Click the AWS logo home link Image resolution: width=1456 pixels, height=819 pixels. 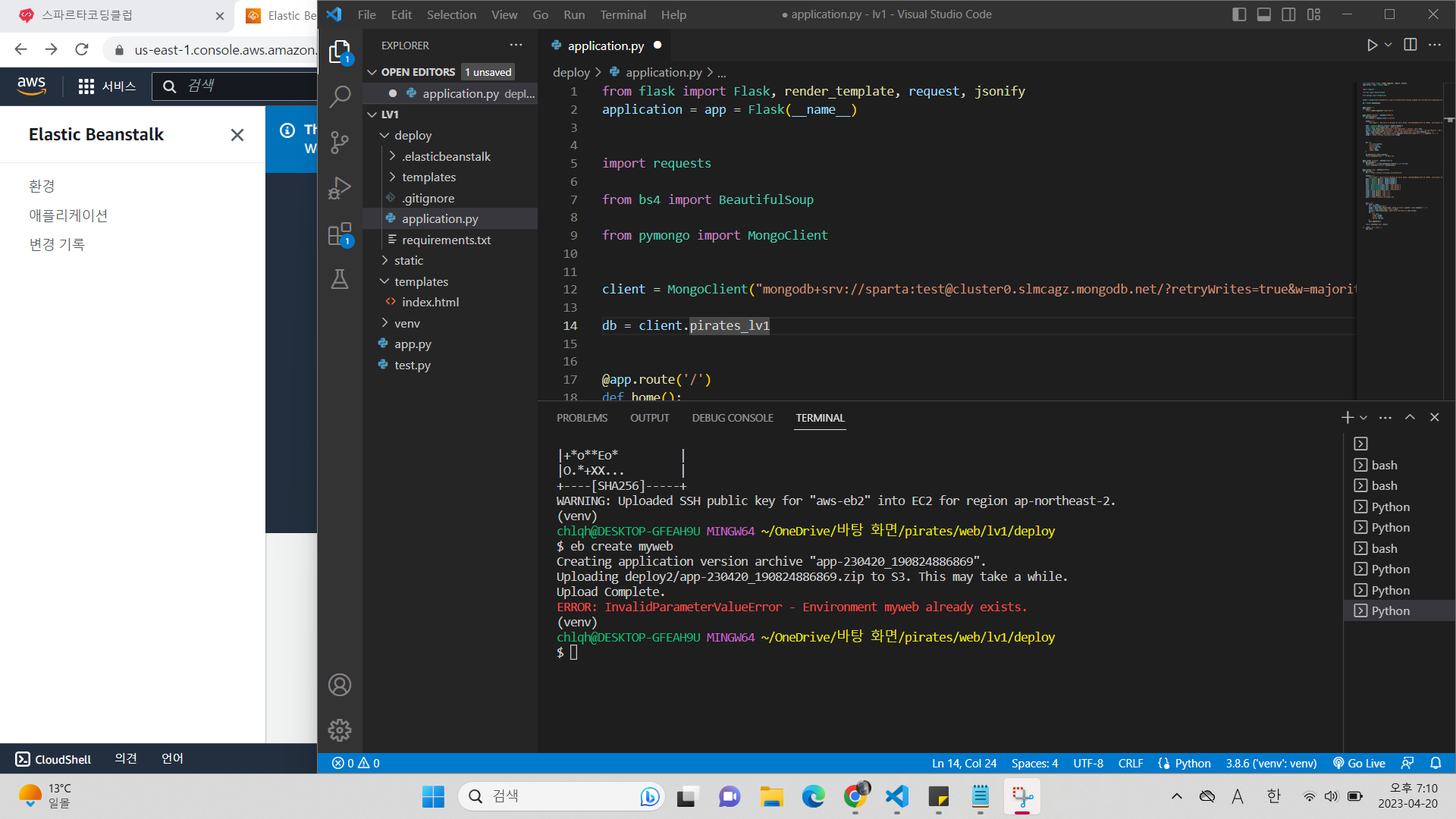[x=31, y=86]
